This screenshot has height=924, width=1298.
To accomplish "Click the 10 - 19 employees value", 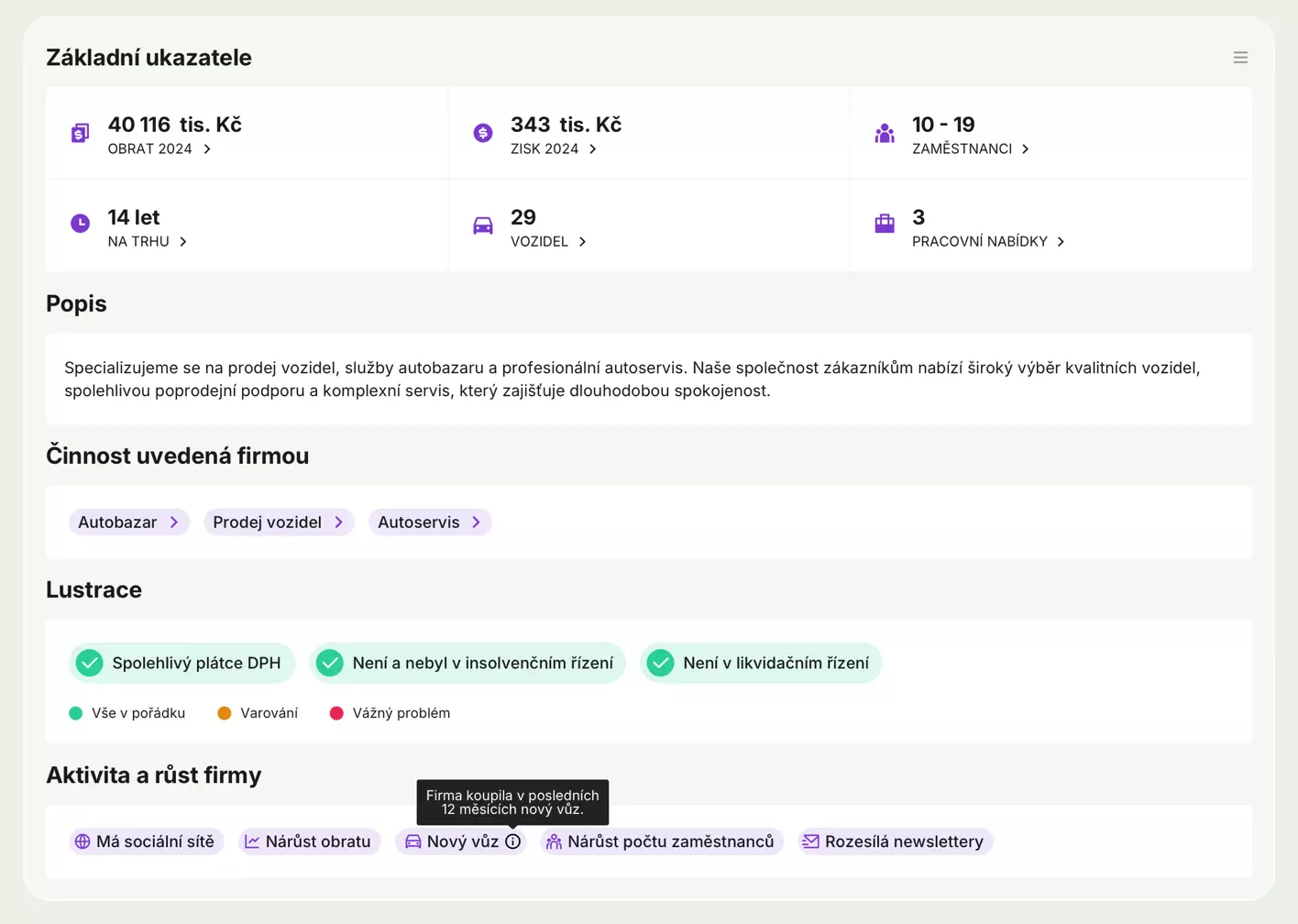I will click(943, 125).
